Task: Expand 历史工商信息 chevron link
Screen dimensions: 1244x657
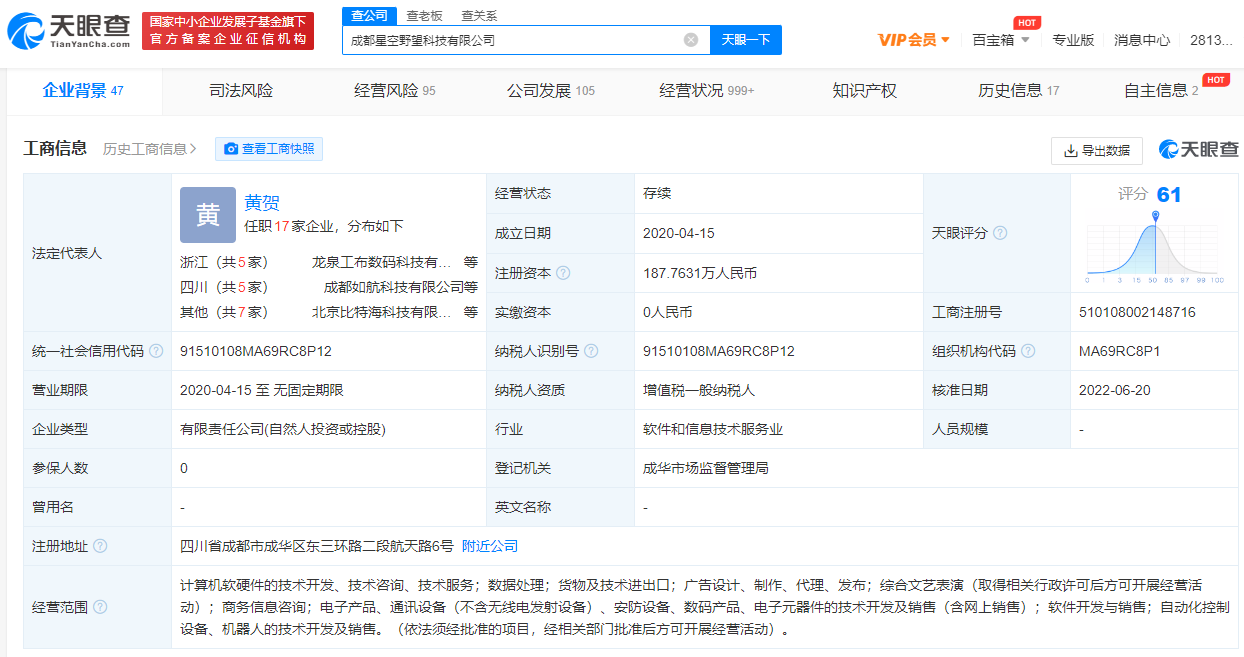Action: tap(150, 149)
